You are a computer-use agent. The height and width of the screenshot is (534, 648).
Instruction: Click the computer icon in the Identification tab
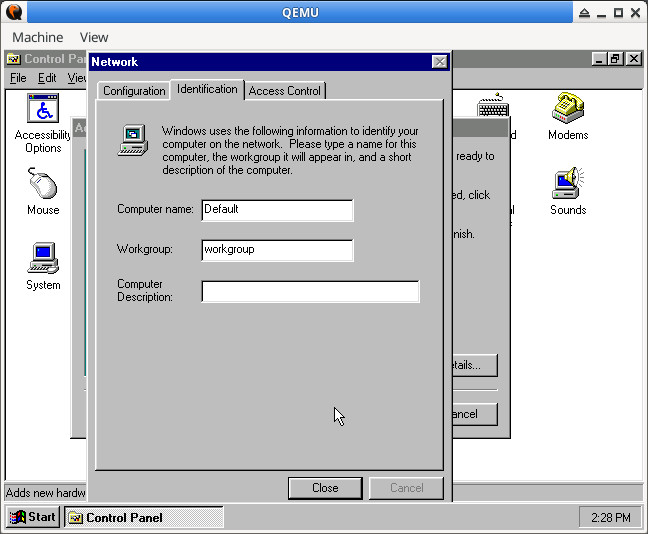(133, 140)
